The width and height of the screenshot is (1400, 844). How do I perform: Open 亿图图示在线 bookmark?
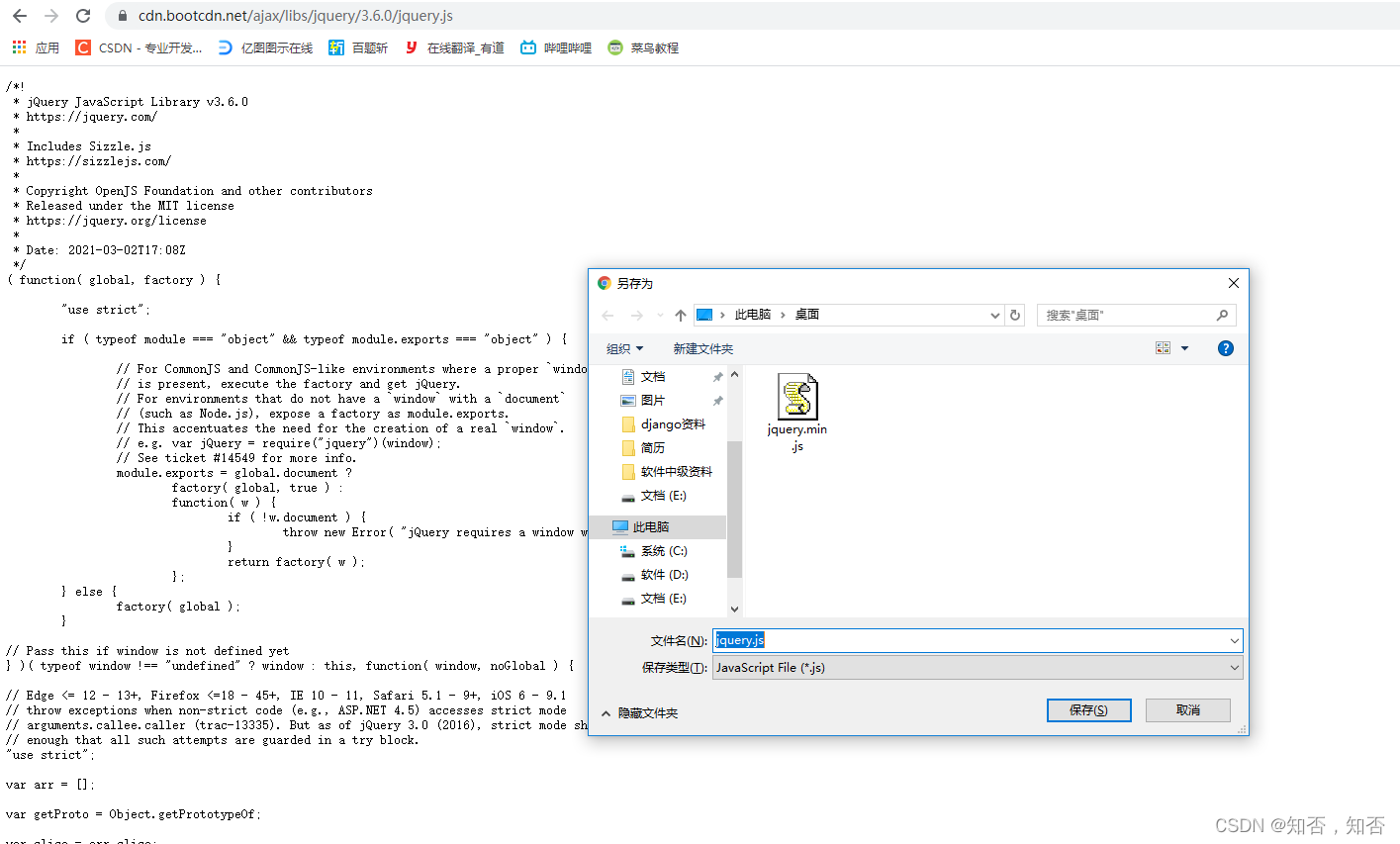(x=265, y=47)
